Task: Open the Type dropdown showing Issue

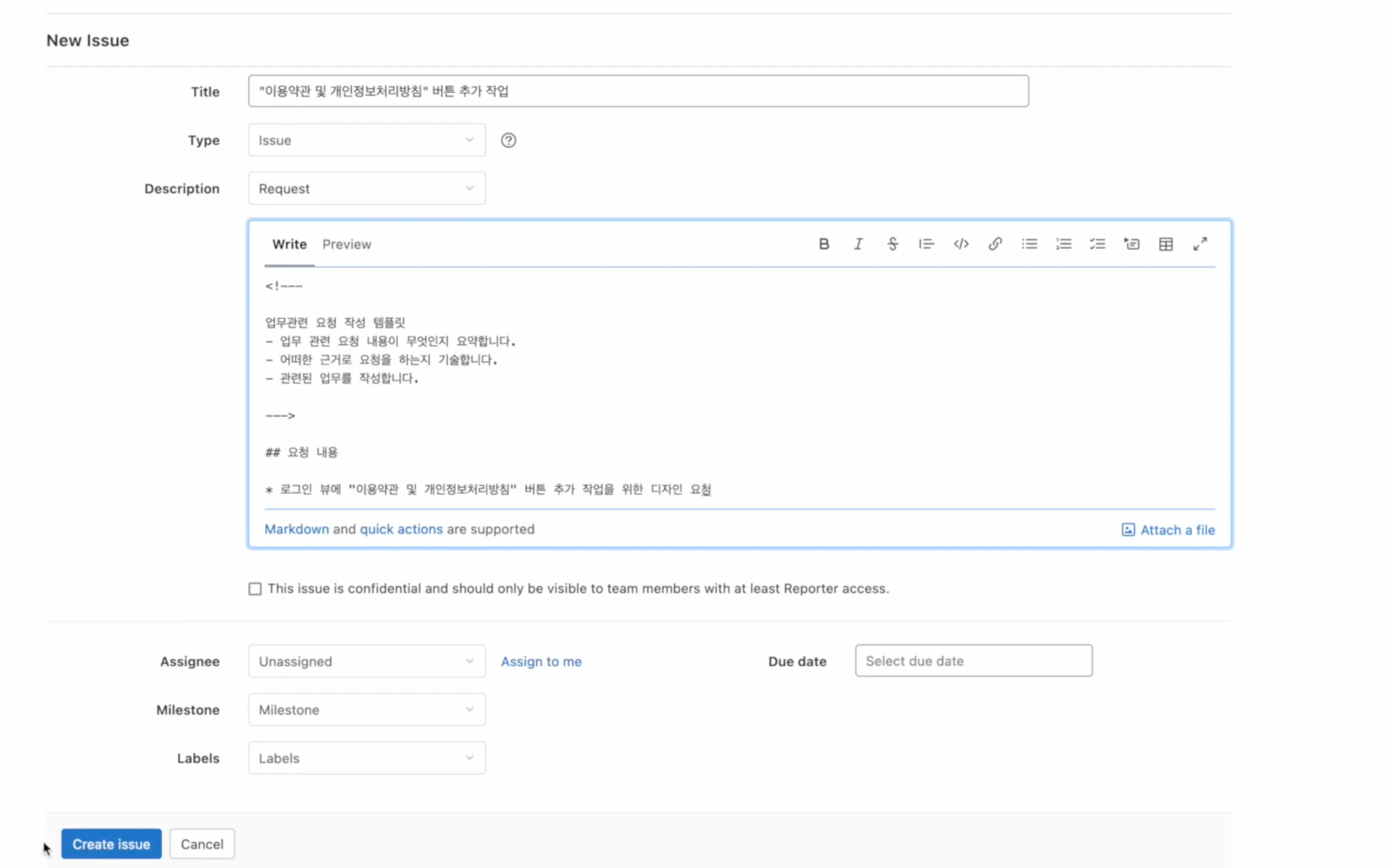Action: 367,140
